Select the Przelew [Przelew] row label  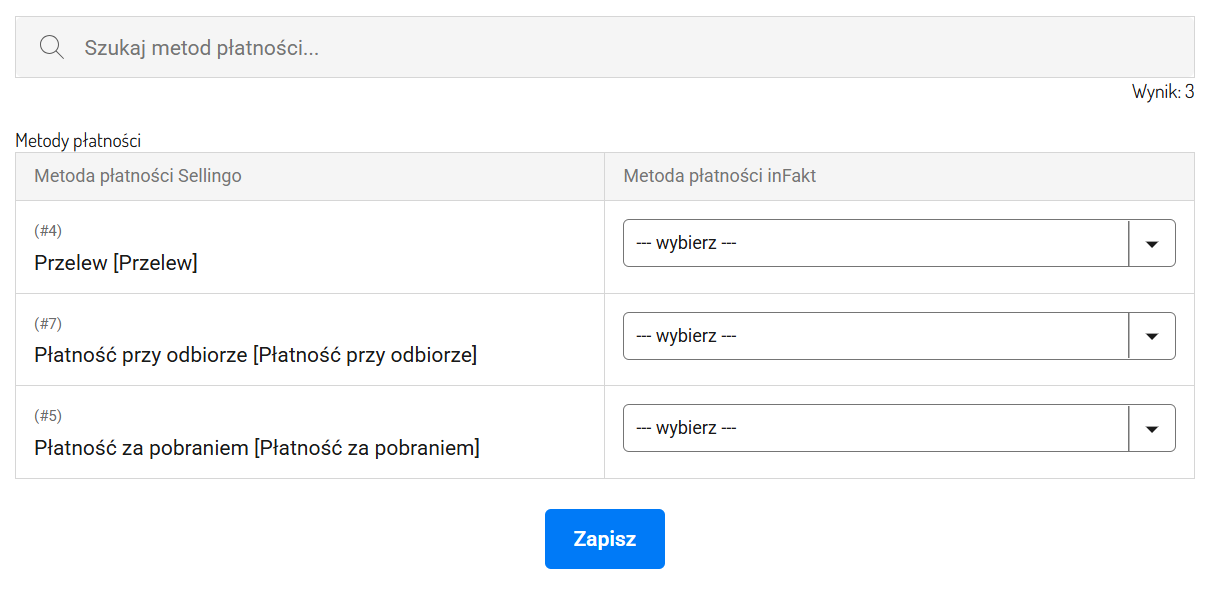click(x=116, y=263)
